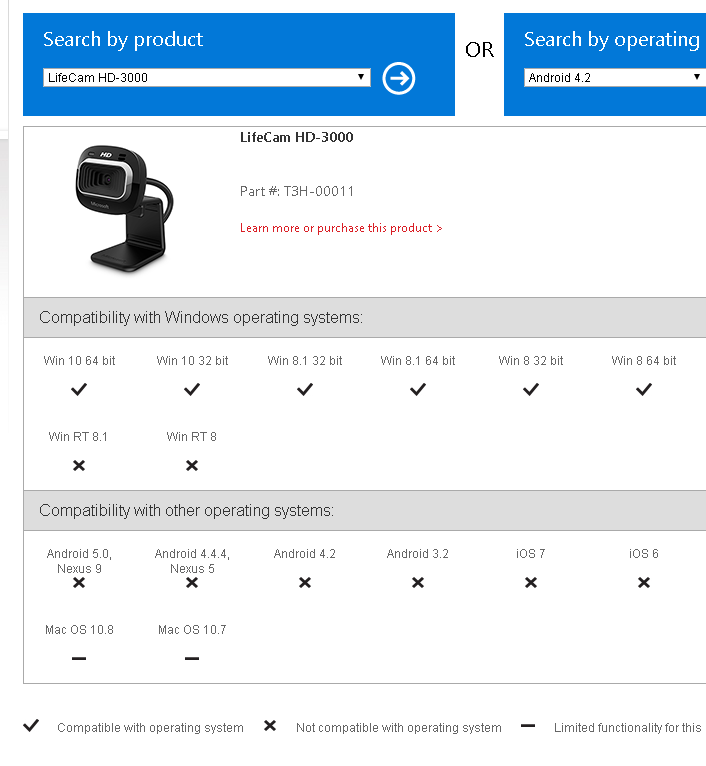Click the checkmark under Win 8 64 bit
The height and width of the screenshot is (766, 706).
(x=644, y=390)
